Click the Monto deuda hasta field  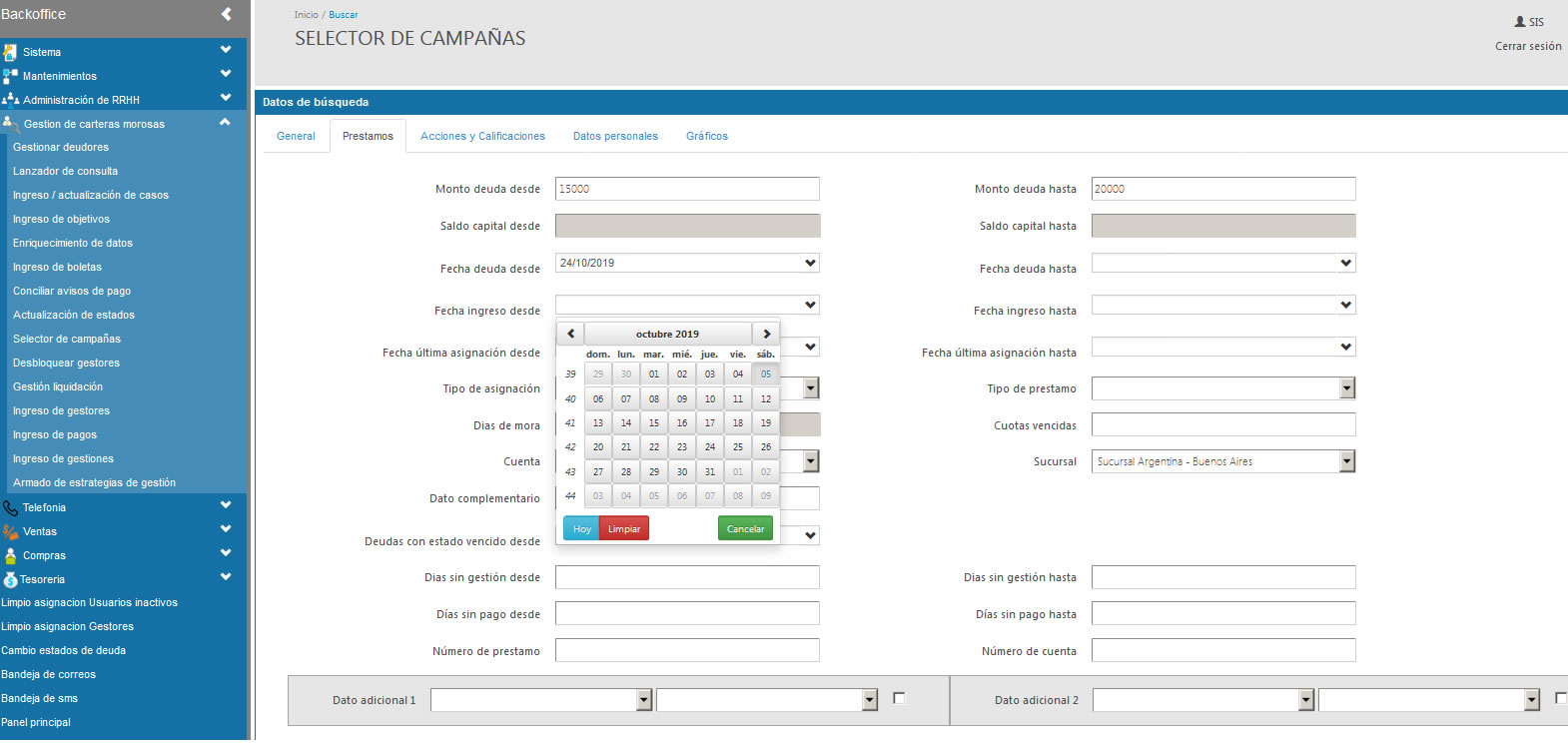(1223, 189)
